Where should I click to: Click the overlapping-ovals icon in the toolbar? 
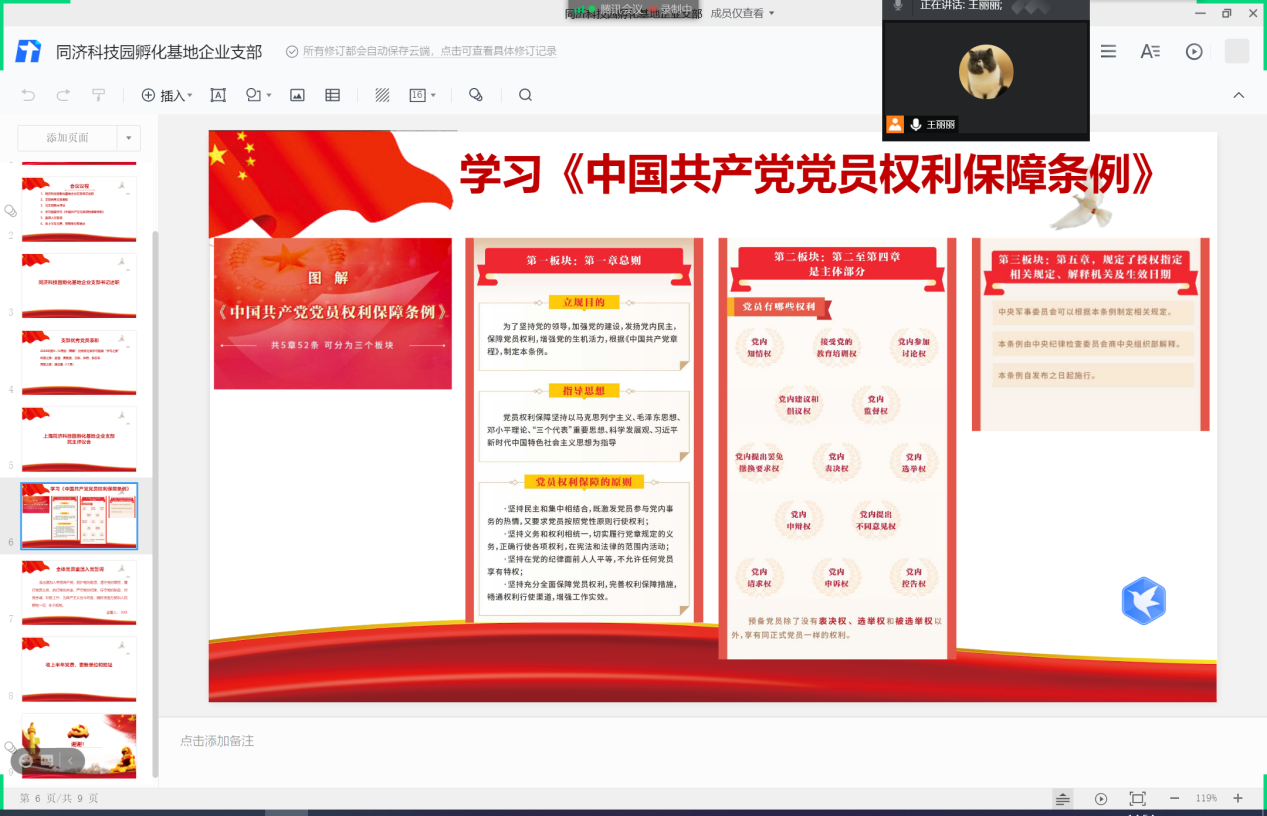click(476, 95)
